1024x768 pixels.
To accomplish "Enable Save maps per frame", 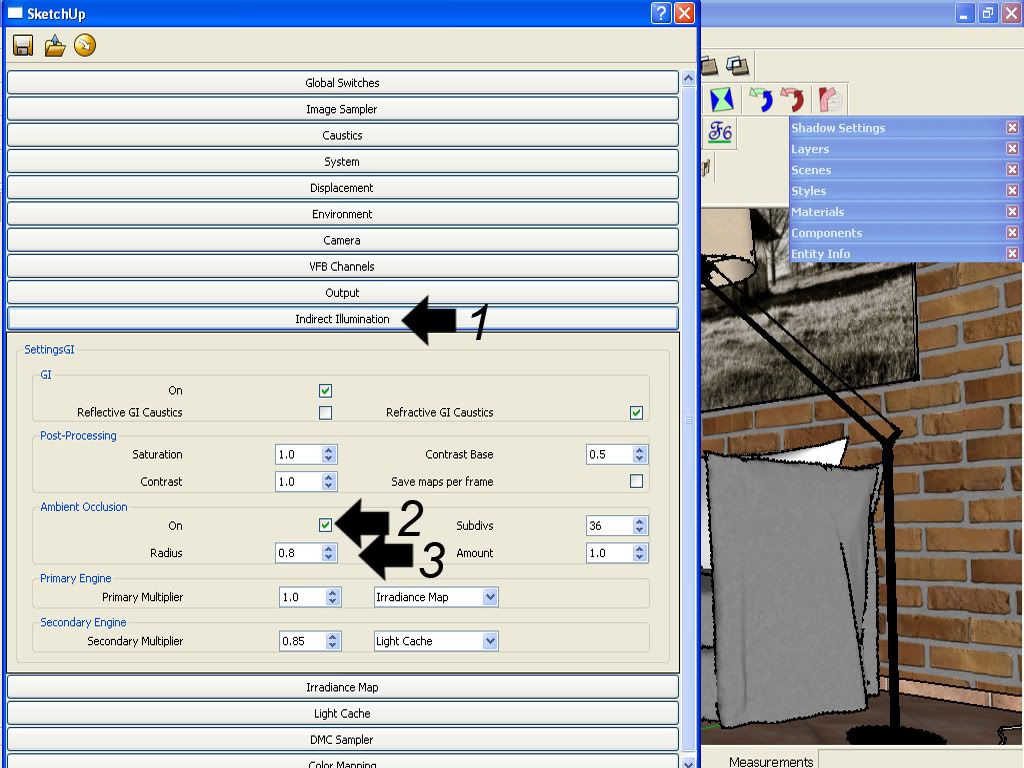I will [x=636, y=481].
